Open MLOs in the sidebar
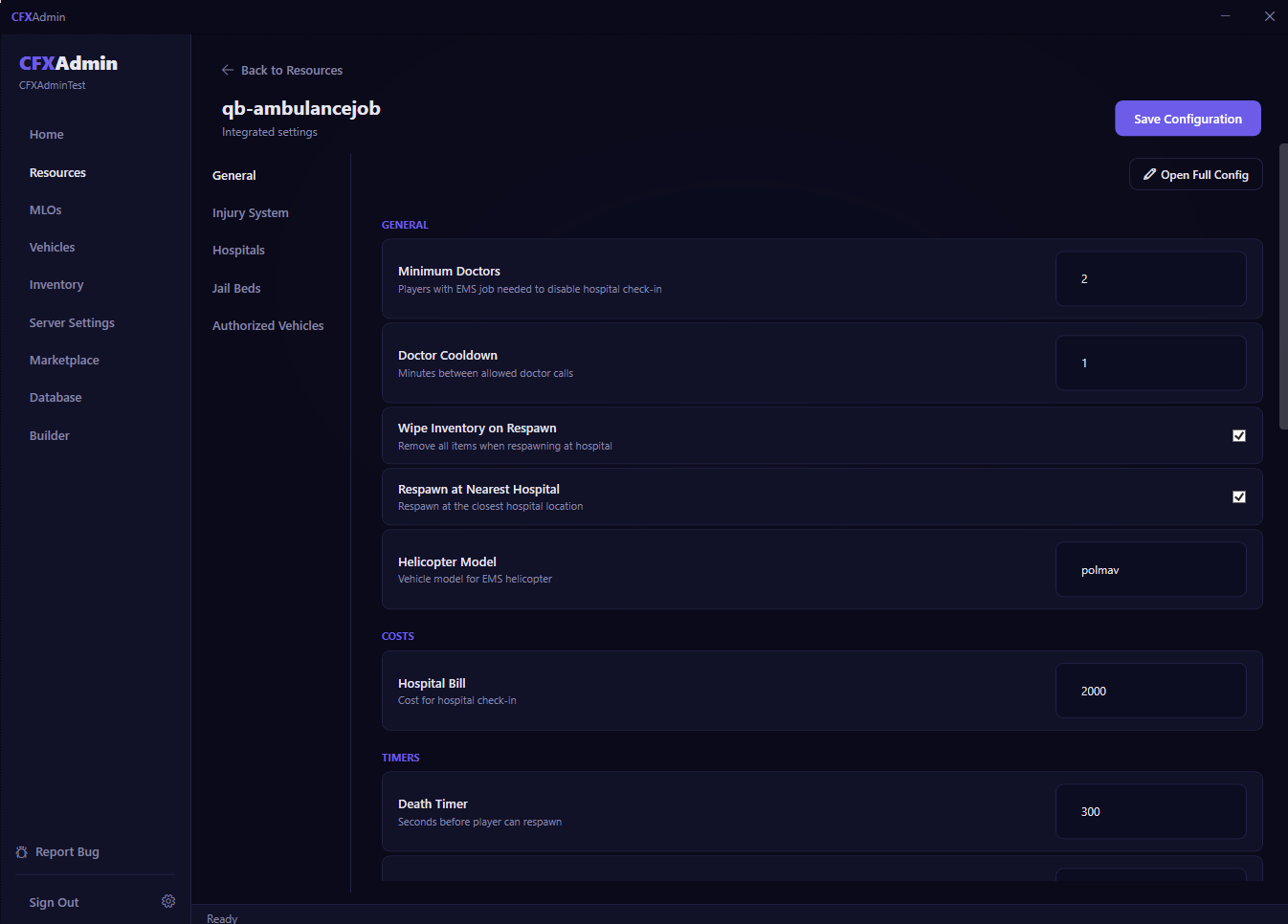The image size is (1288, 924). (45, 210)
